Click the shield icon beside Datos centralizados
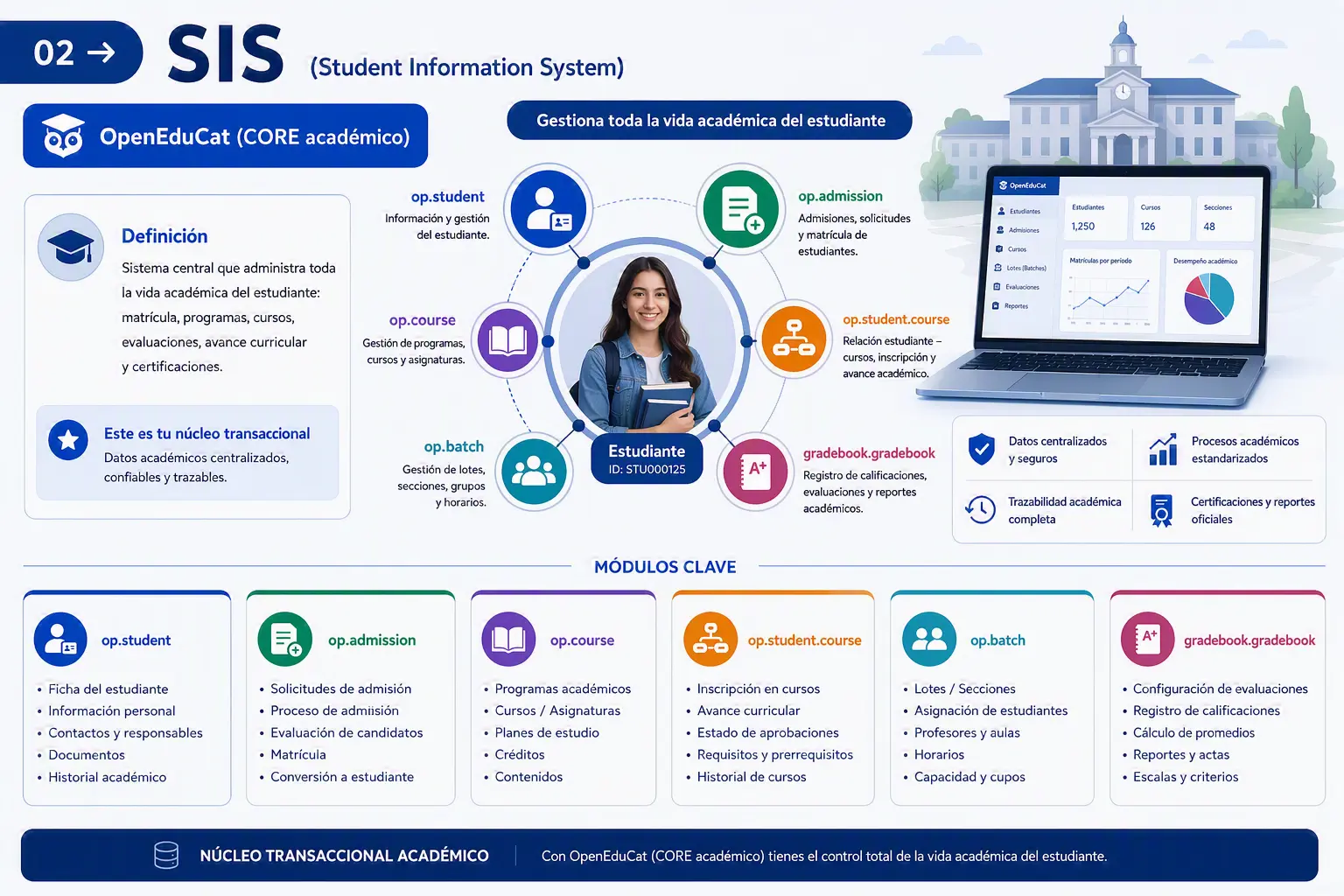Viewport: 1344px width, 896px height. [982, 450]
